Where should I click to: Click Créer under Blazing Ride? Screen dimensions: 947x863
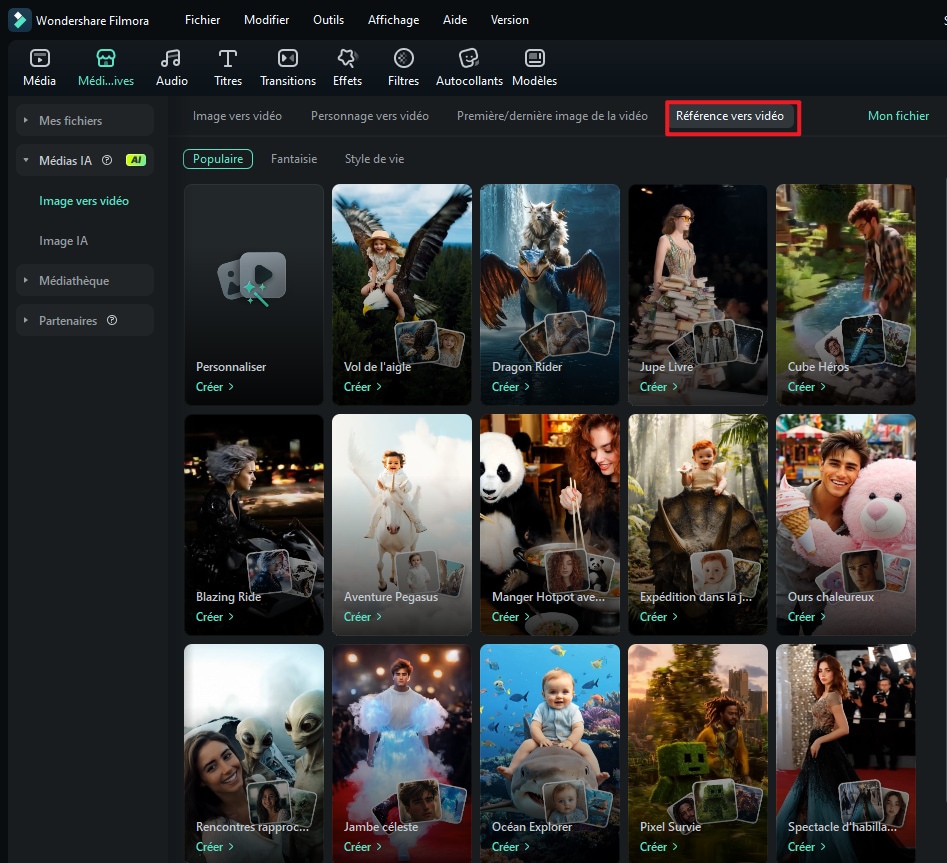click(x=214, y=617)
